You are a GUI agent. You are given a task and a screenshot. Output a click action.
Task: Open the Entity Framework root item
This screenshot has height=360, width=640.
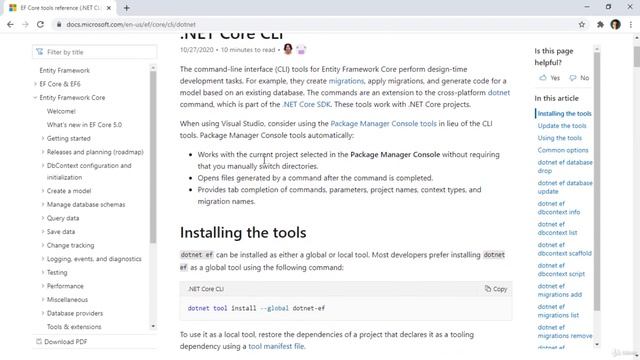pyautogui.click(x=64, y=70)
